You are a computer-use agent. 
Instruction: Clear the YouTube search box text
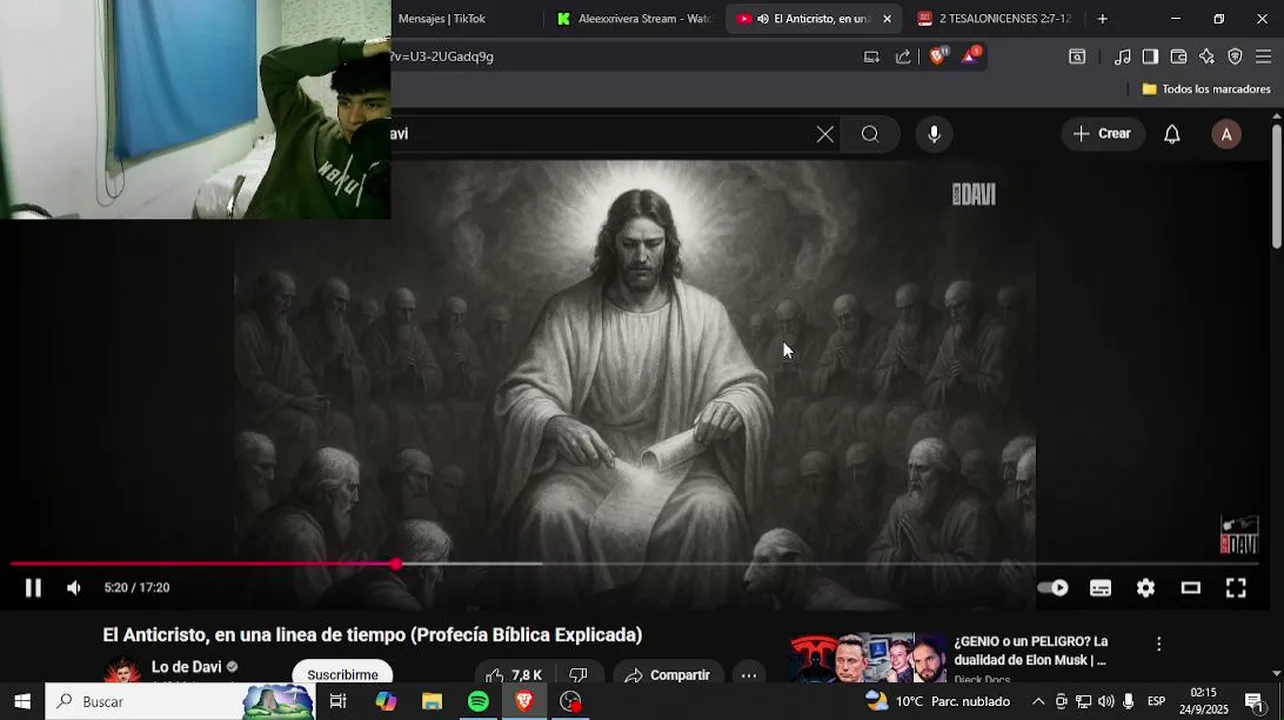coord(825,134)
